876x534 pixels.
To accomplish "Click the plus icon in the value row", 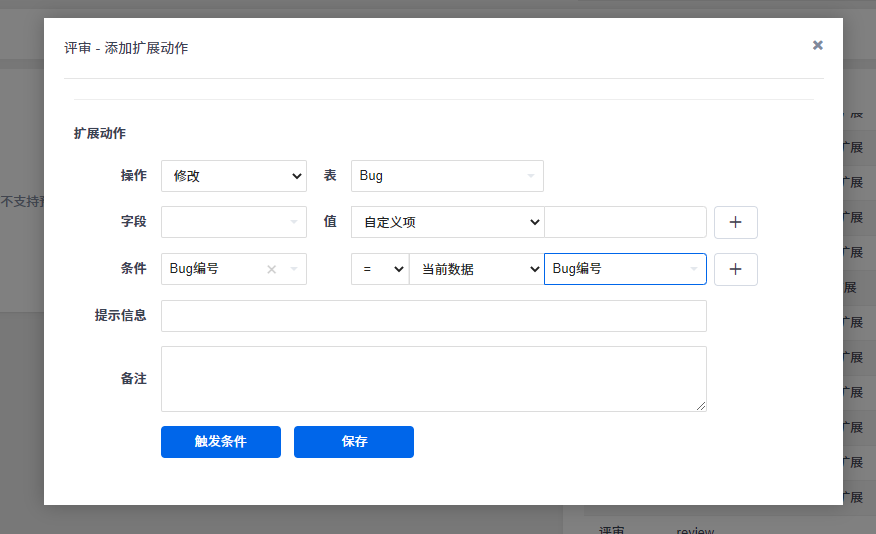I will pos(735,222).
